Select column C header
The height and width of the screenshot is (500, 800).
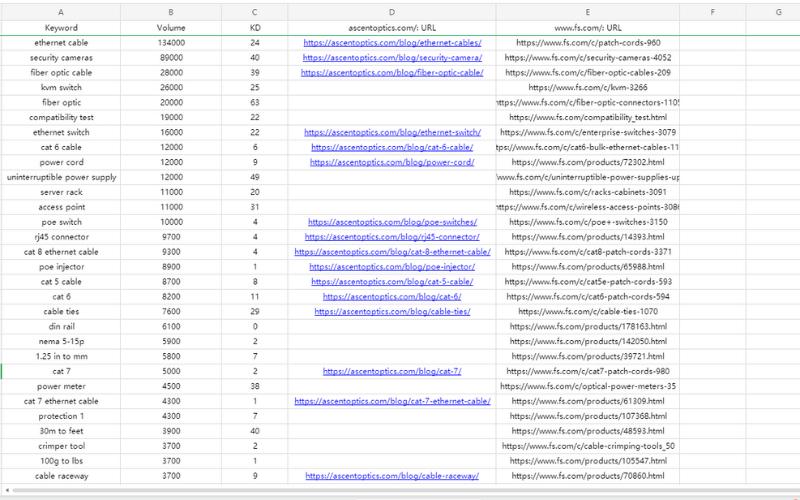click(255, 12)
